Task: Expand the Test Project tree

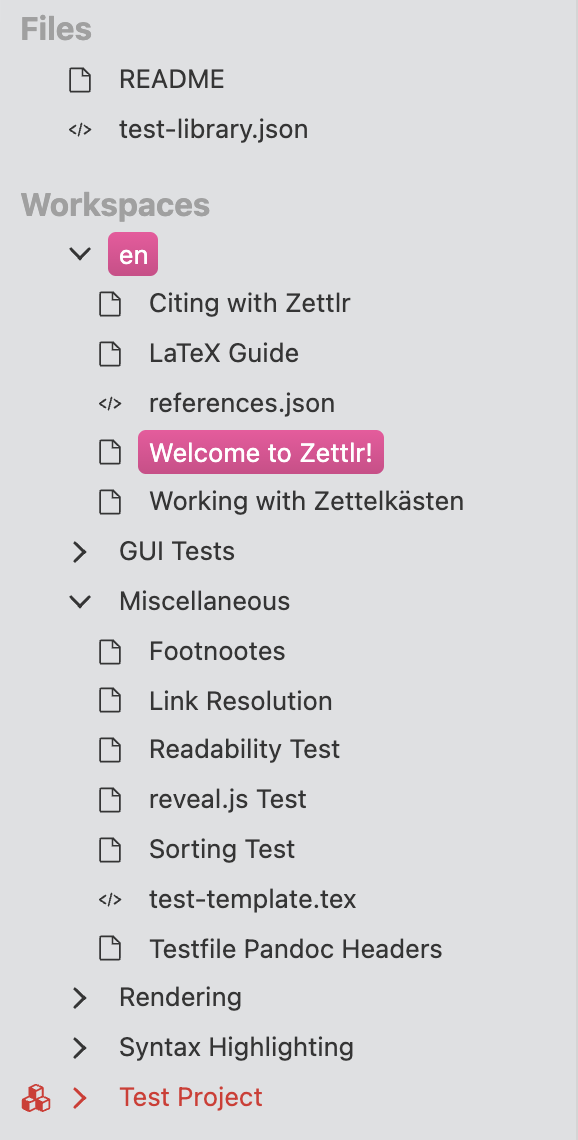Action: 80,1098
